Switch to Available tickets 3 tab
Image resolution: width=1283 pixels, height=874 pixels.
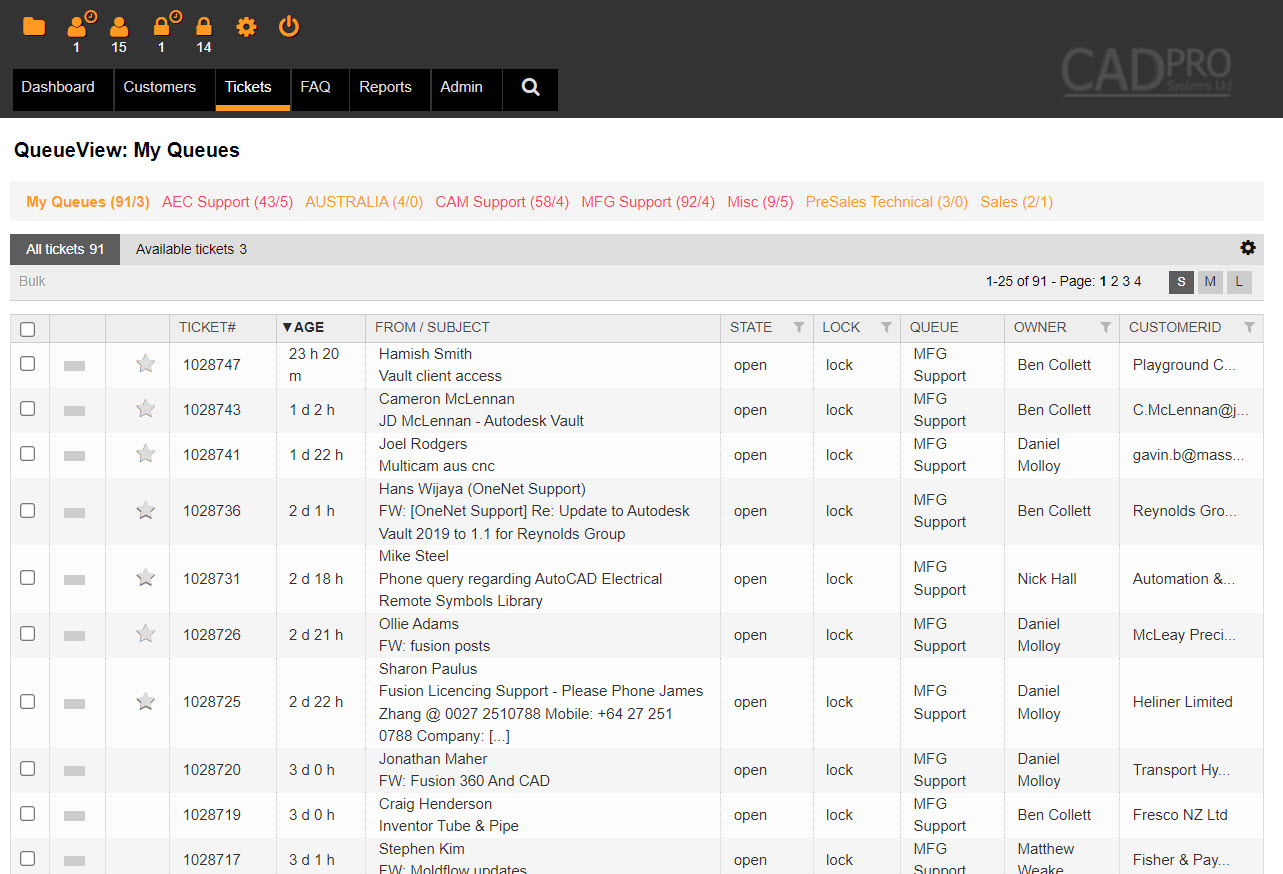191,249
